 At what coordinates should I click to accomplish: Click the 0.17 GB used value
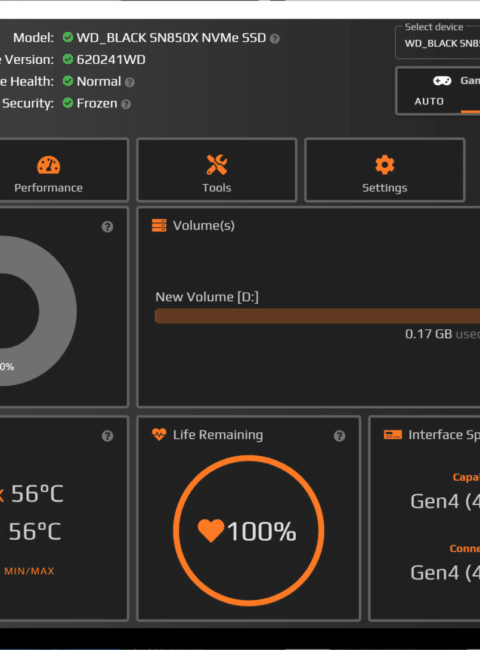coord(442,334)
